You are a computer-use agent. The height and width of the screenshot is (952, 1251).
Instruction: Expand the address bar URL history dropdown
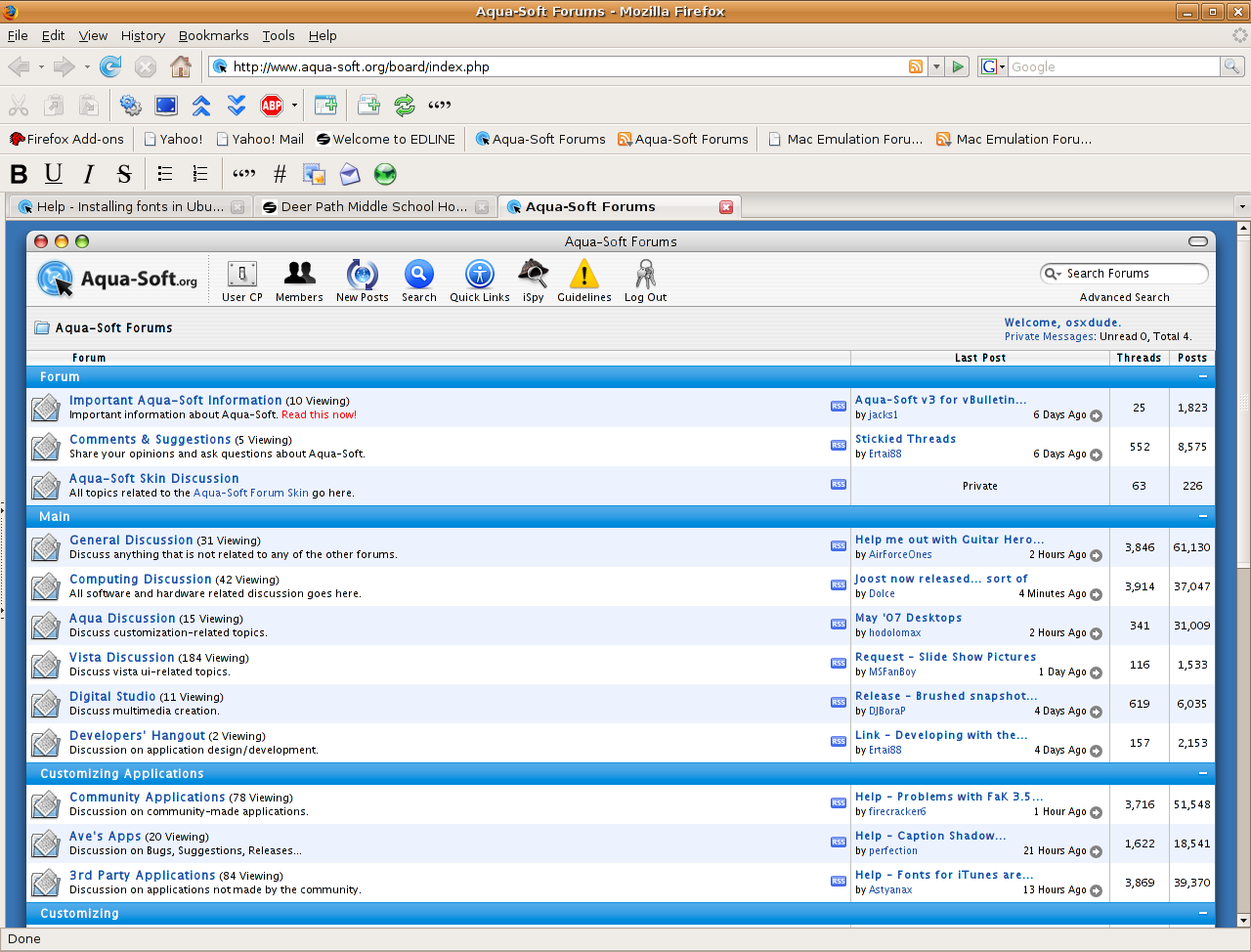tap(936, 66)
